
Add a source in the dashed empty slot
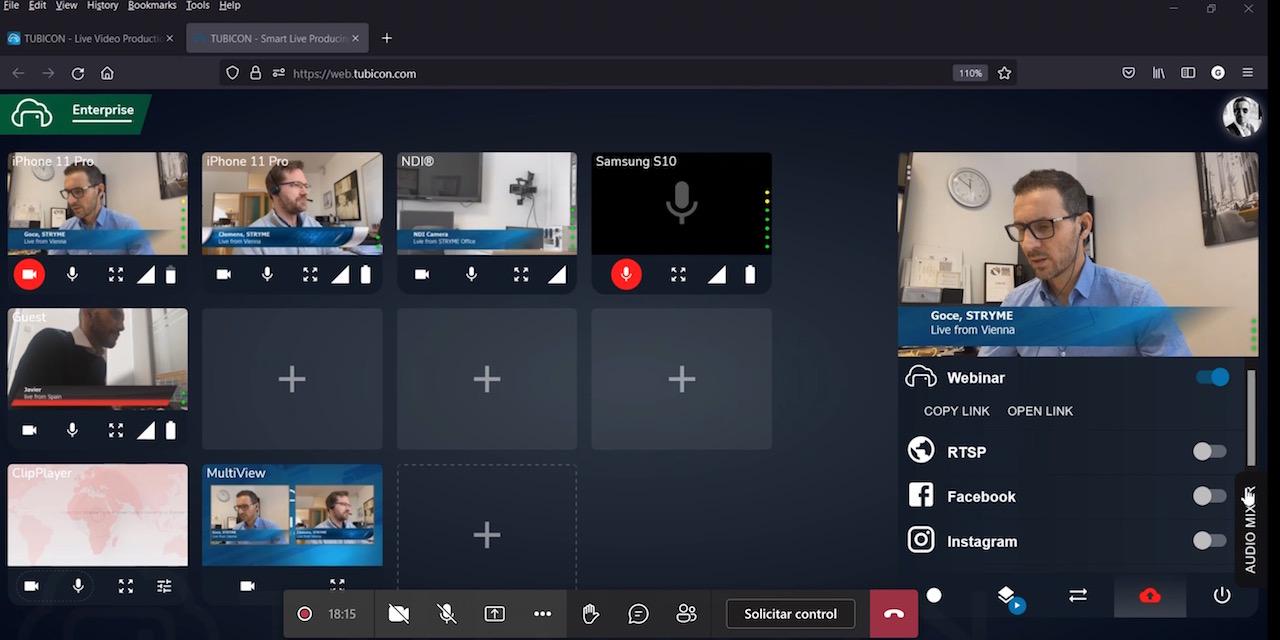[487, 535]
